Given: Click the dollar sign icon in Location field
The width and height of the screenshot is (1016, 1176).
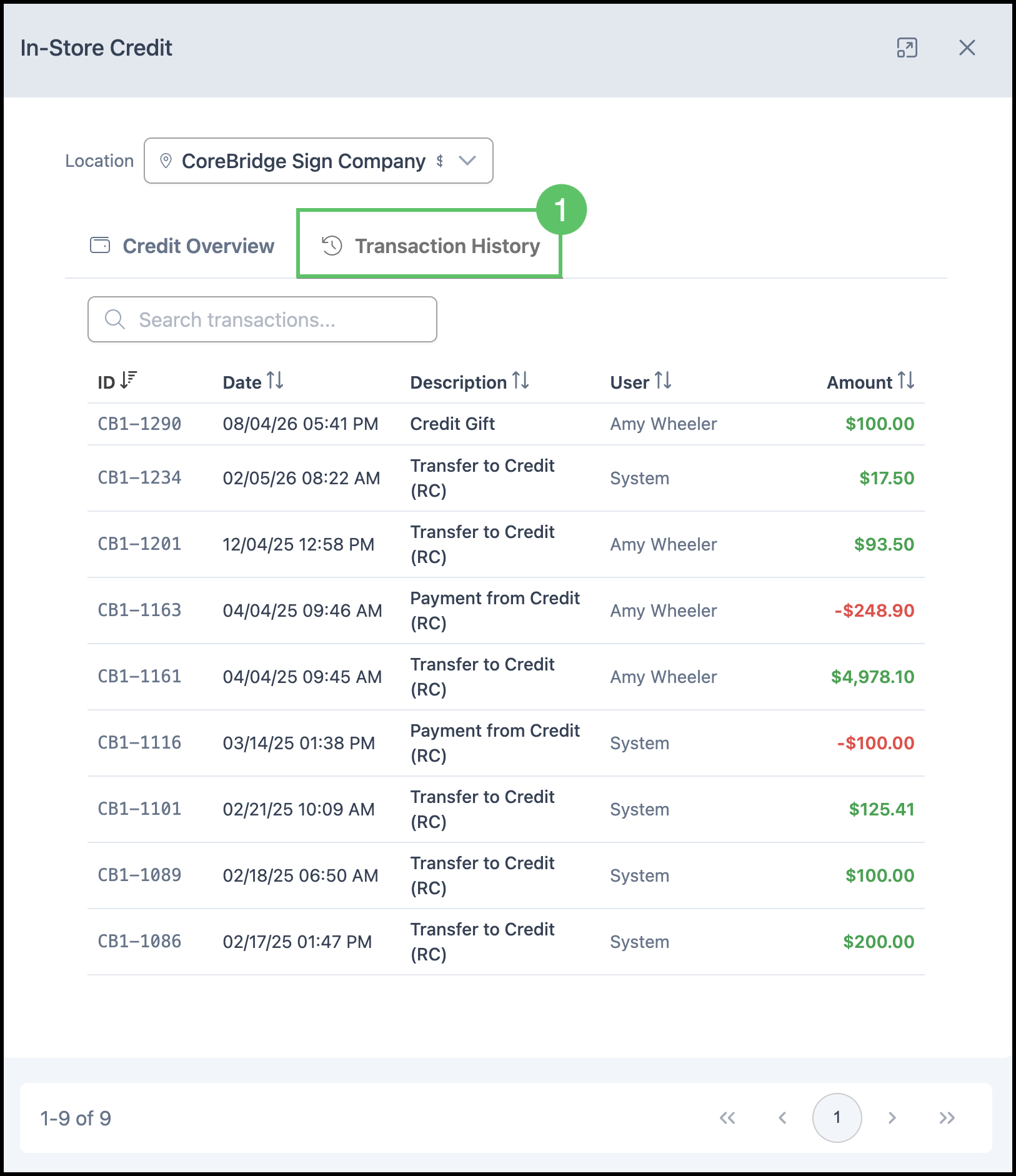Looking at the screenshot, I should point(440,161).
